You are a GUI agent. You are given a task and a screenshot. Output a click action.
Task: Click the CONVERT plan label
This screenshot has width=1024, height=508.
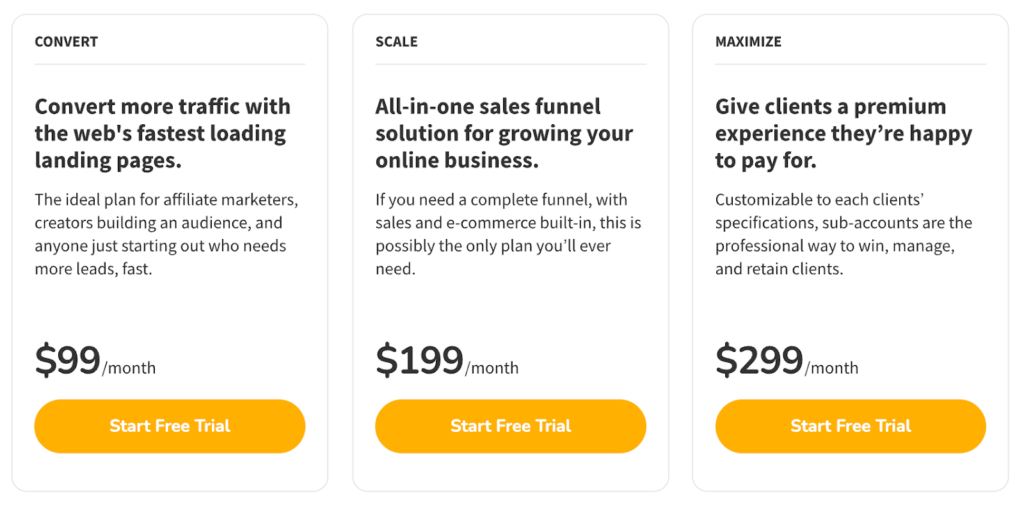tap(66, 42)
